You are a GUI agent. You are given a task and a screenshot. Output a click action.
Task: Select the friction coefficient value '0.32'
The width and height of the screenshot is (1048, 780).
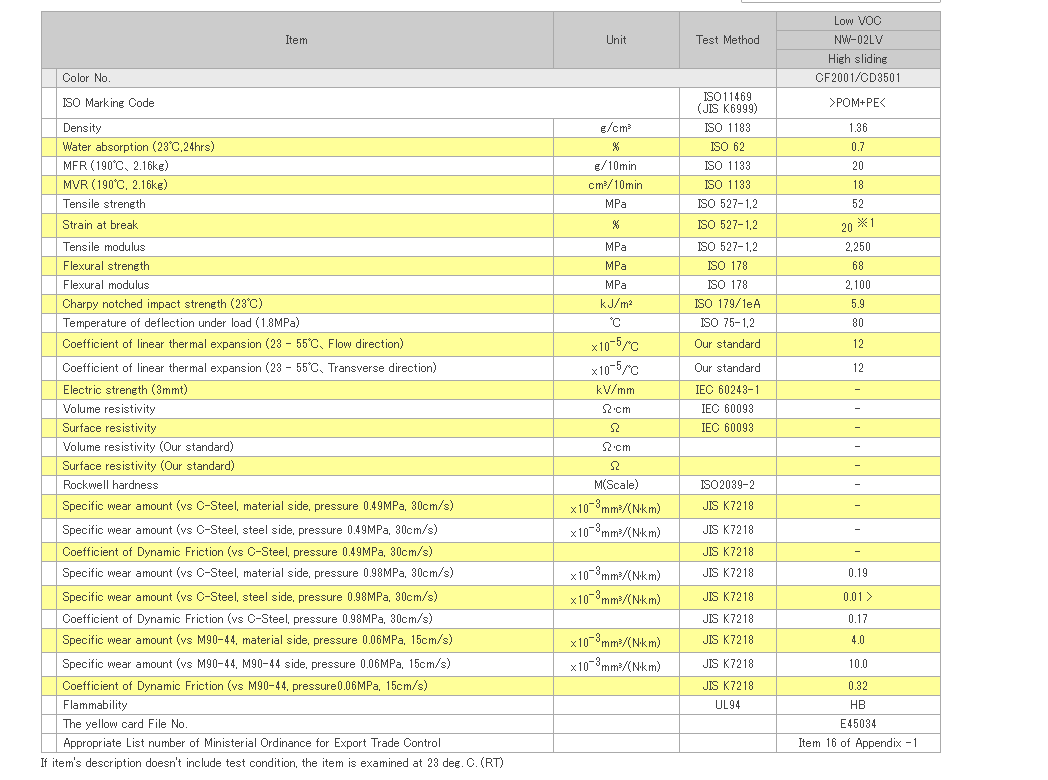(858, 686)
